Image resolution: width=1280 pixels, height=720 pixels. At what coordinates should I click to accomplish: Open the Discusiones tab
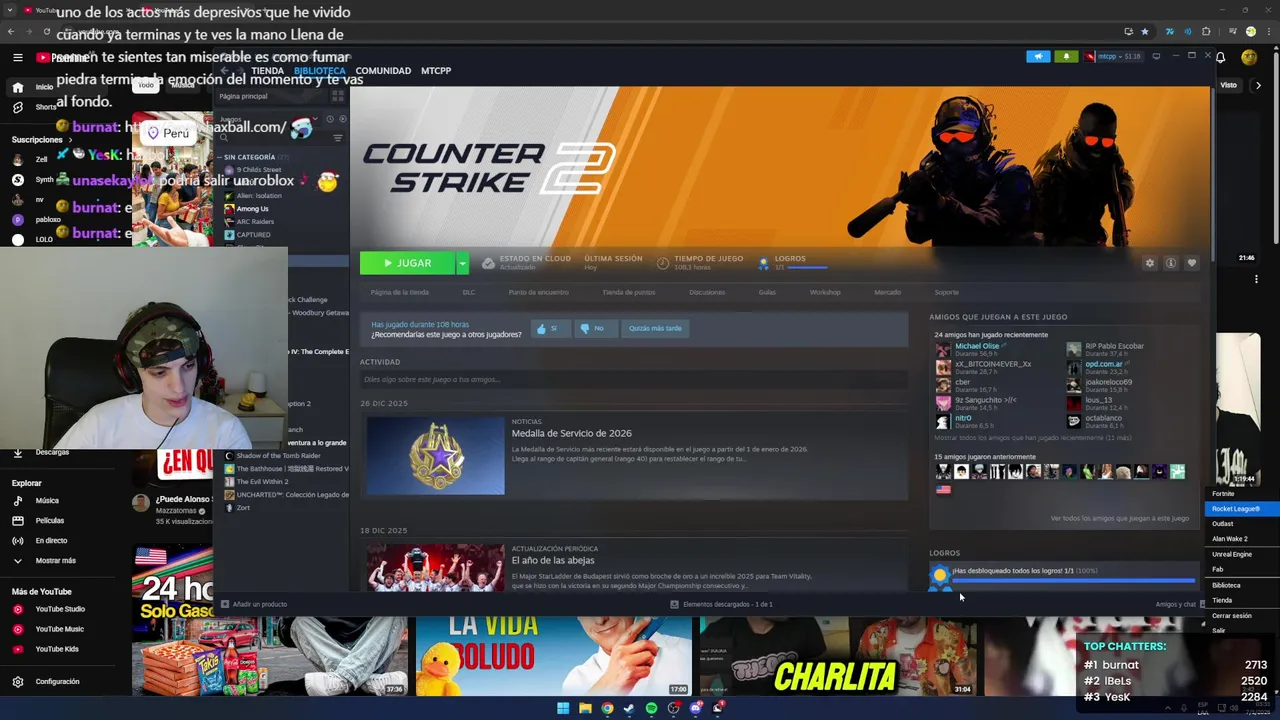[707, 292]
